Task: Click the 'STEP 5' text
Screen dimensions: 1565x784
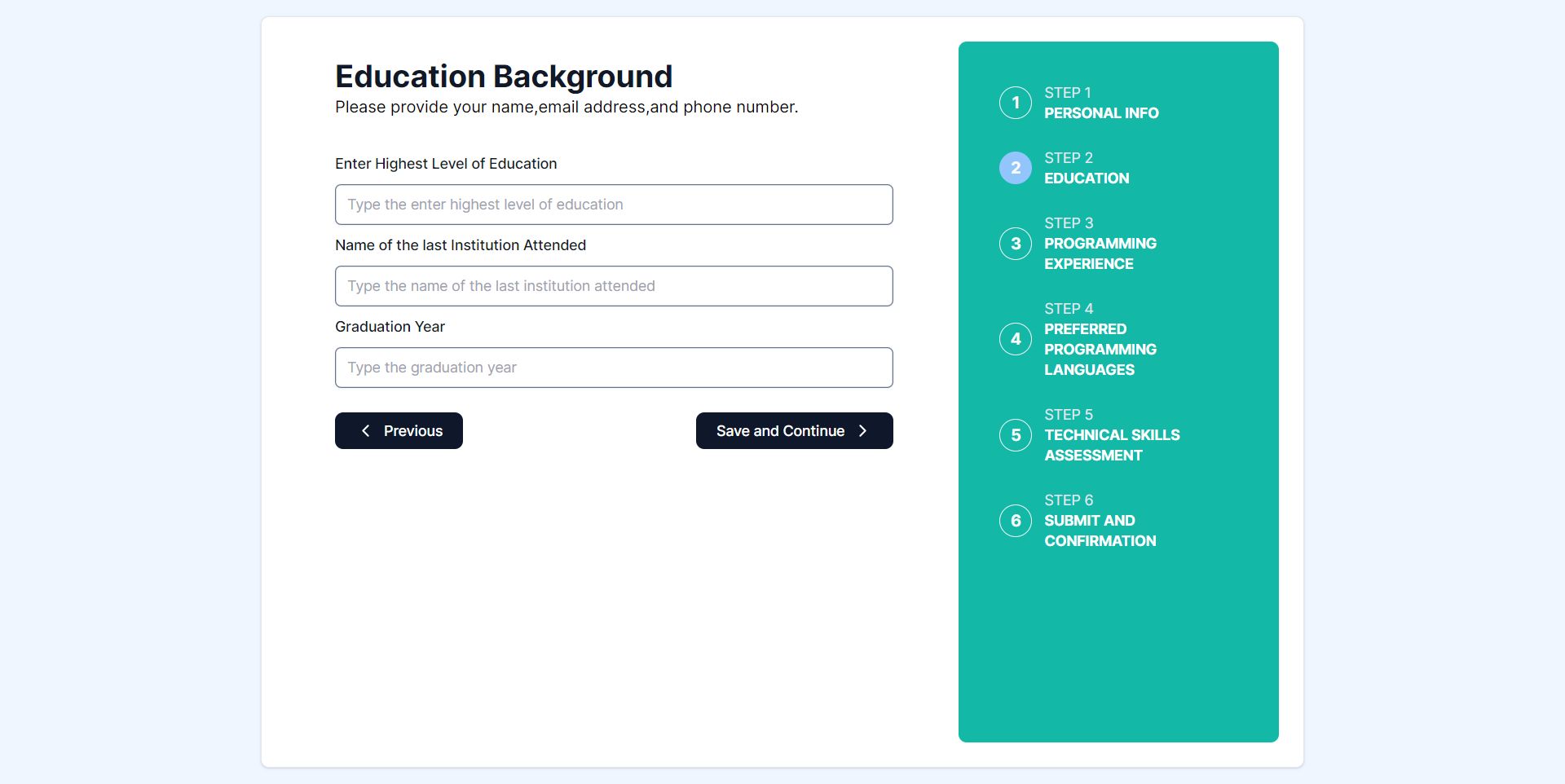Action: point(1069,415)
